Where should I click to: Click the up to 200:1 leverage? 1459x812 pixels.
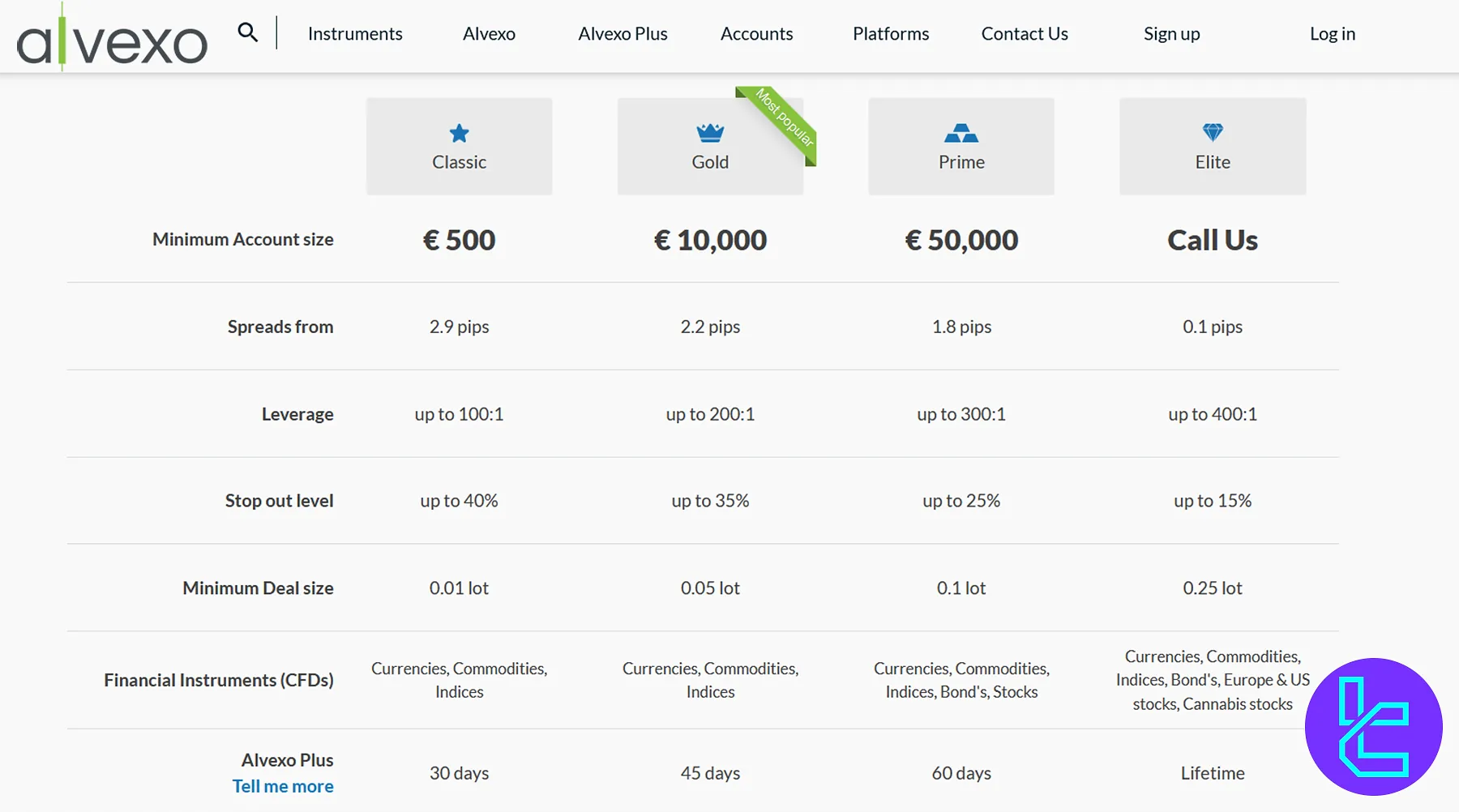(710, 414)
